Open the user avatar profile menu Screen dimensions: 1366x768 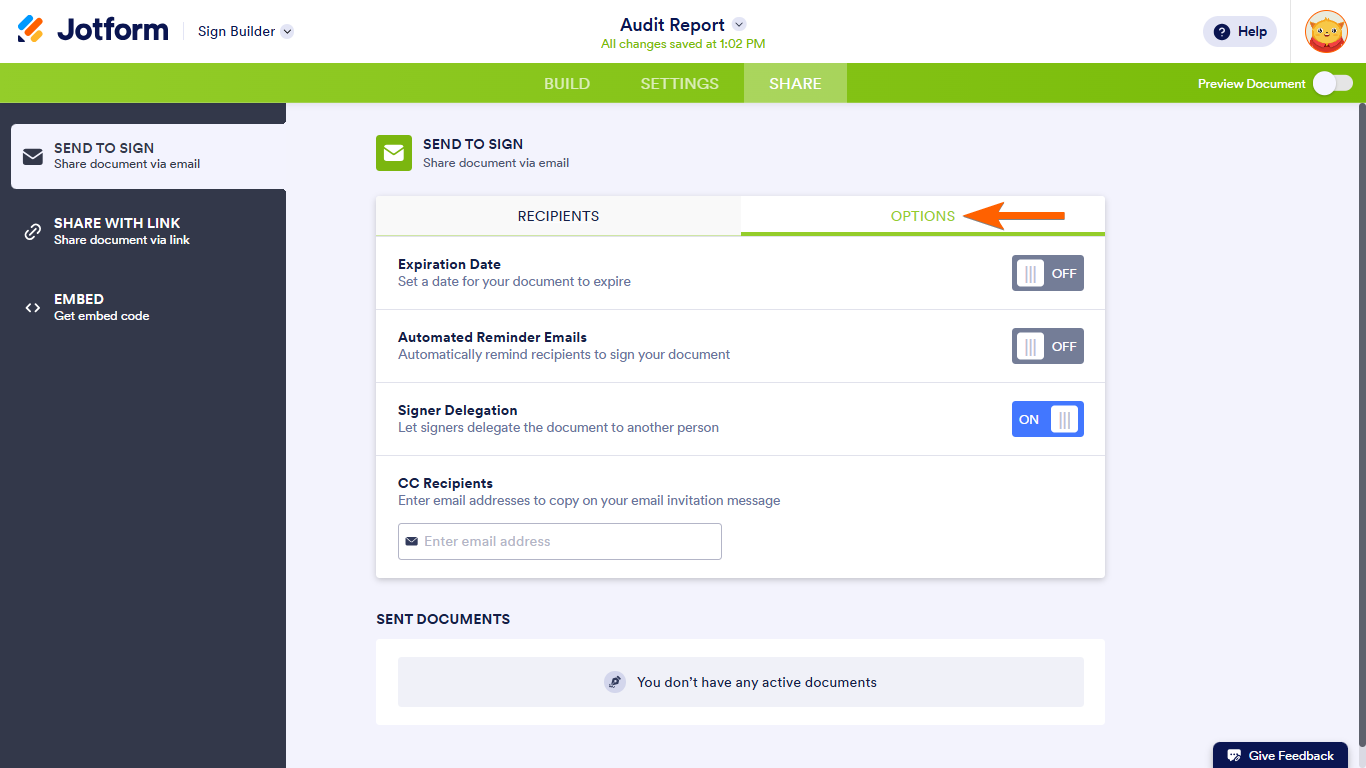(1326, 31)
